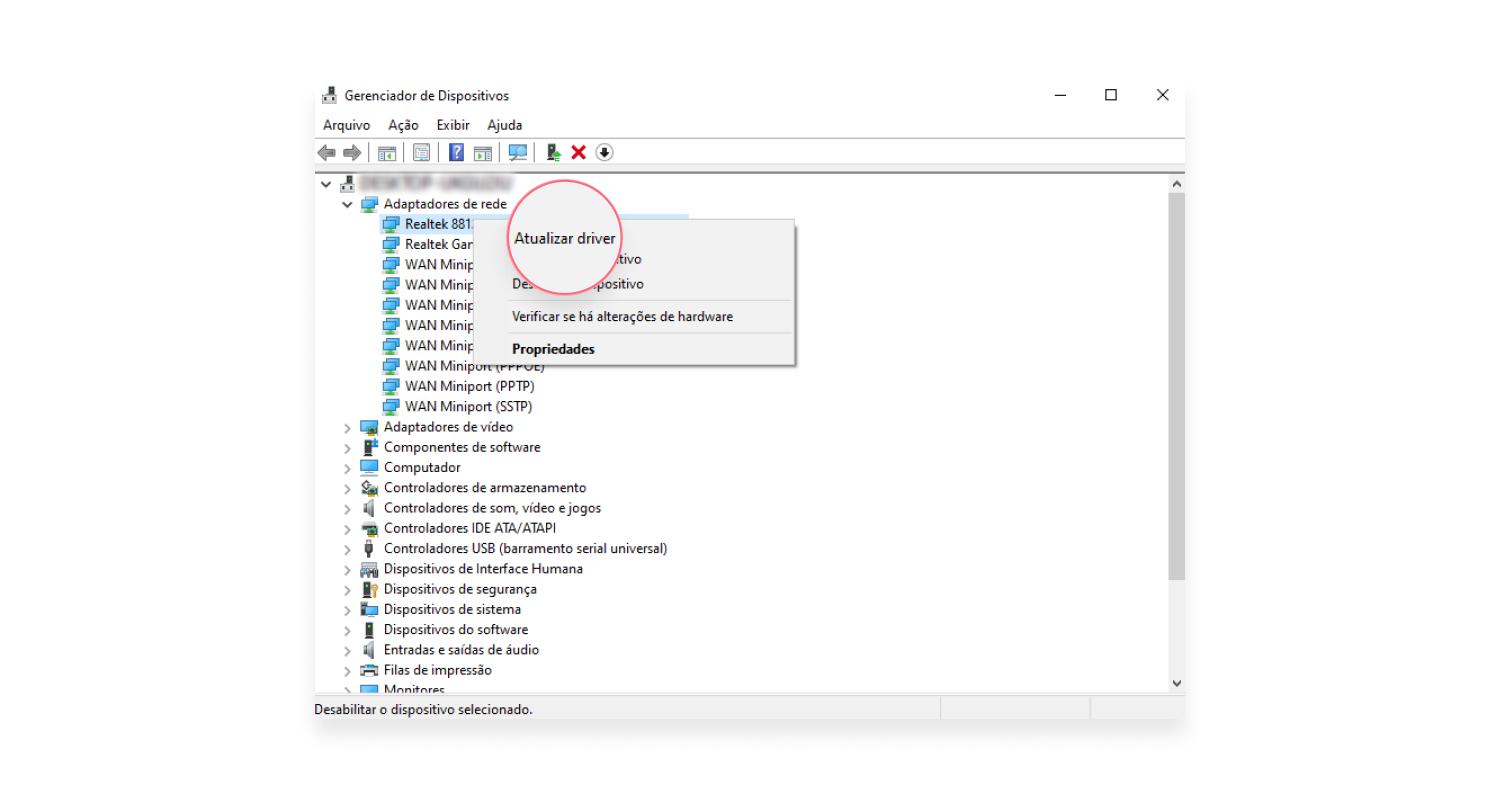The image size is (1500, 800).
Task: Click the blue question mark Help icon
Action: (x=456, y=152)
